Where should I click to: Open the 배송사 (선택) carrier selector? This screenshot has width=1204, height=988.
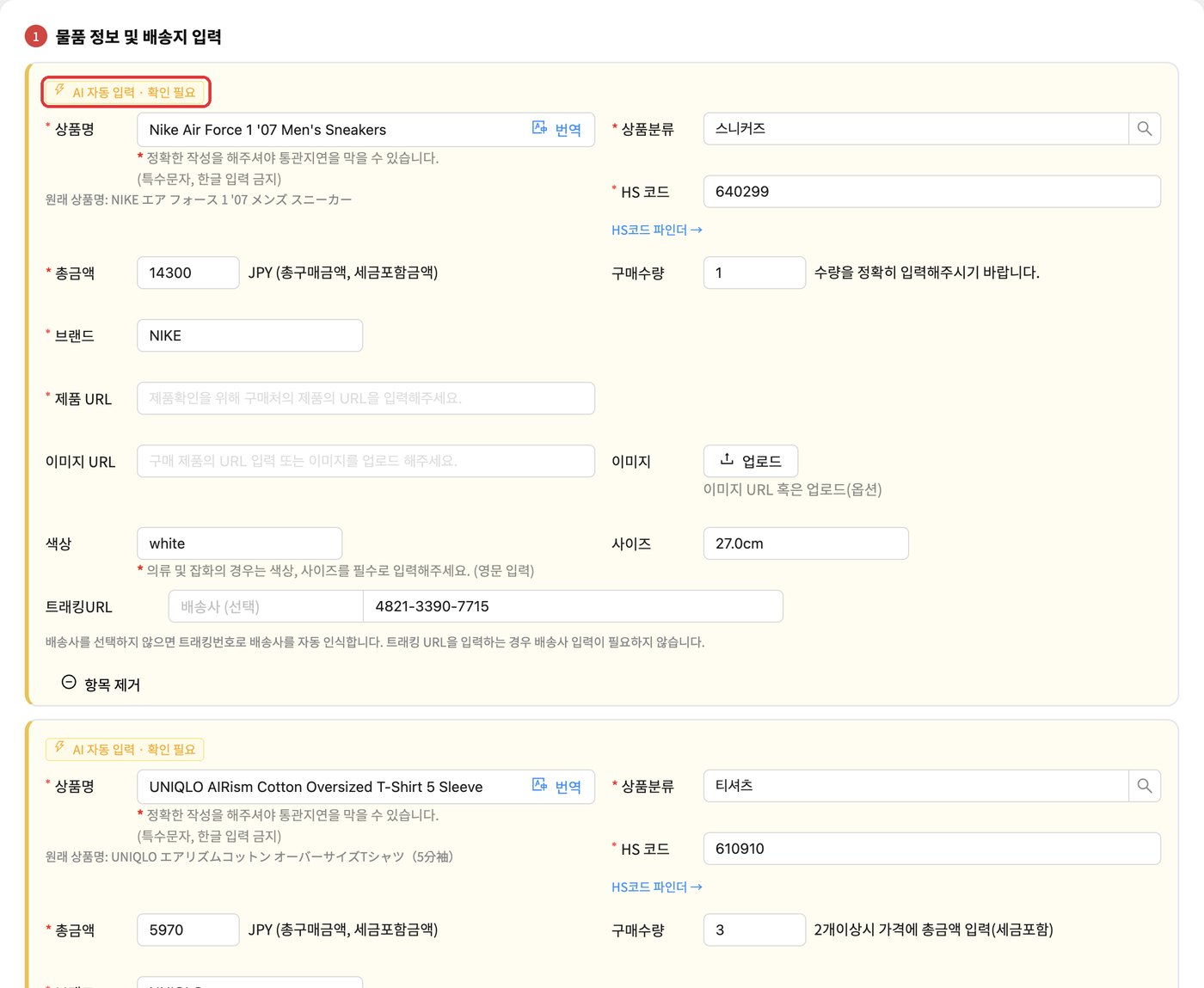[266, 606]
